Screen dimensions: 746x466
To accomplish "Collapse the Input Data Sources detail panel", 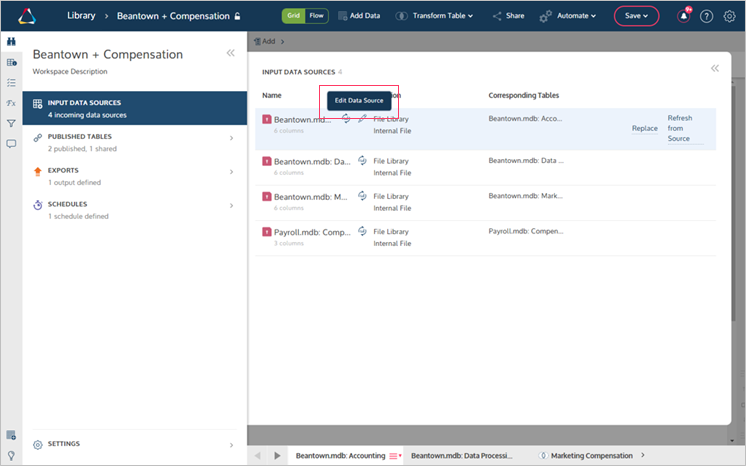I will click(x=715, y=69).
